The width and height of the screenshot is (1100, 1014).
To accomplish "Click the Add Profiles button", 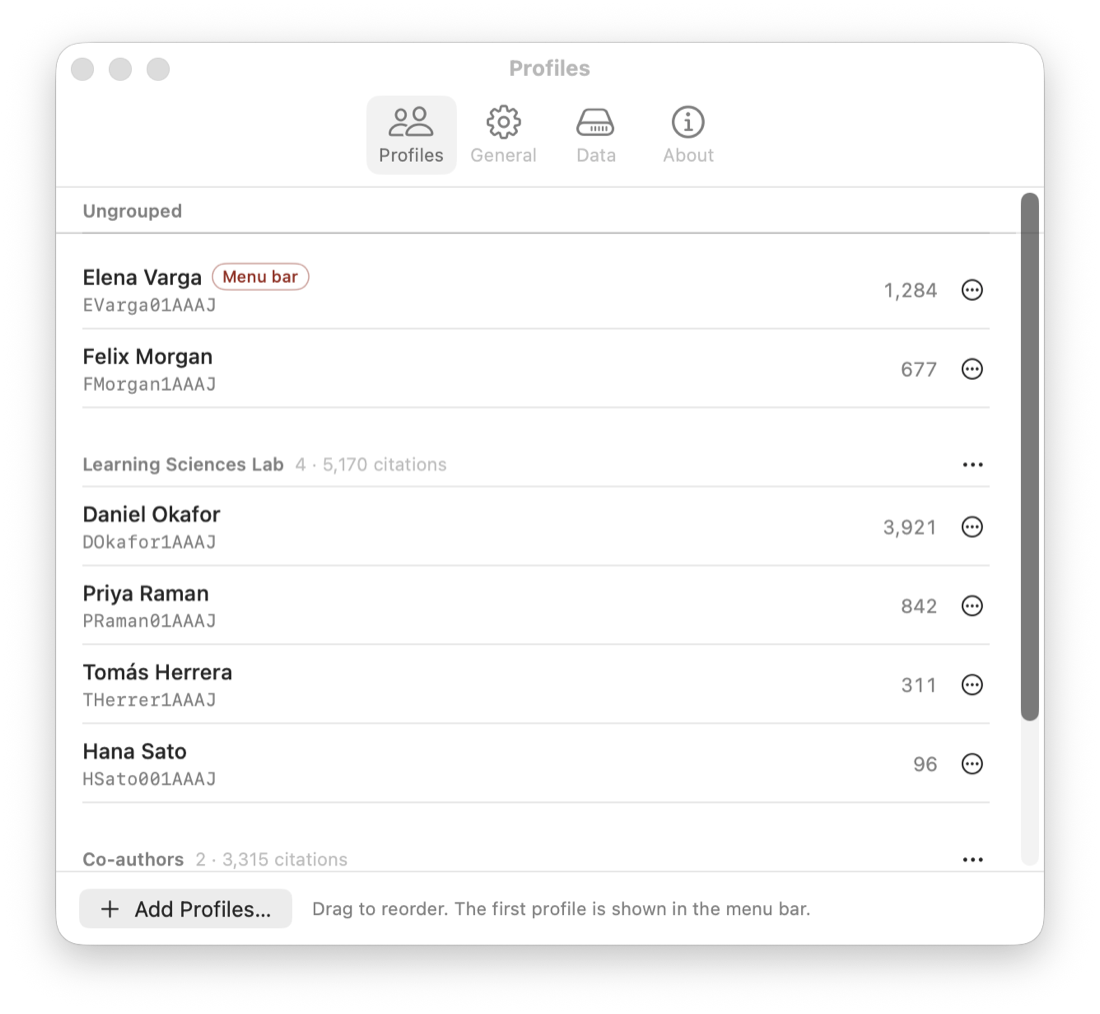I will pos(185,909).
